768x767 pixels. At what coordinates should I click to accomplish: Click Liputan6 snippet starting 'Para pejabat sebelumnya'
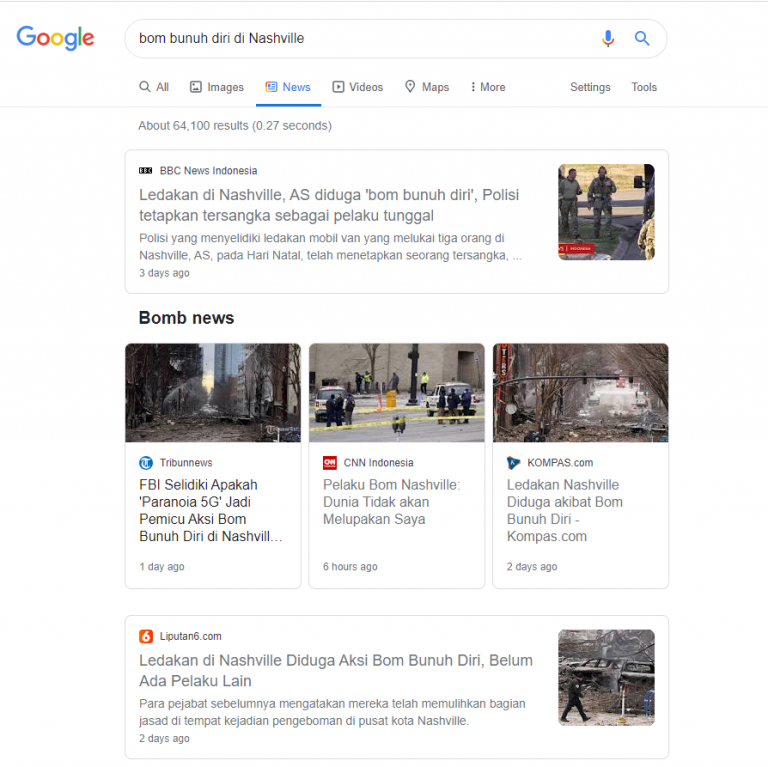click(332, 712)
